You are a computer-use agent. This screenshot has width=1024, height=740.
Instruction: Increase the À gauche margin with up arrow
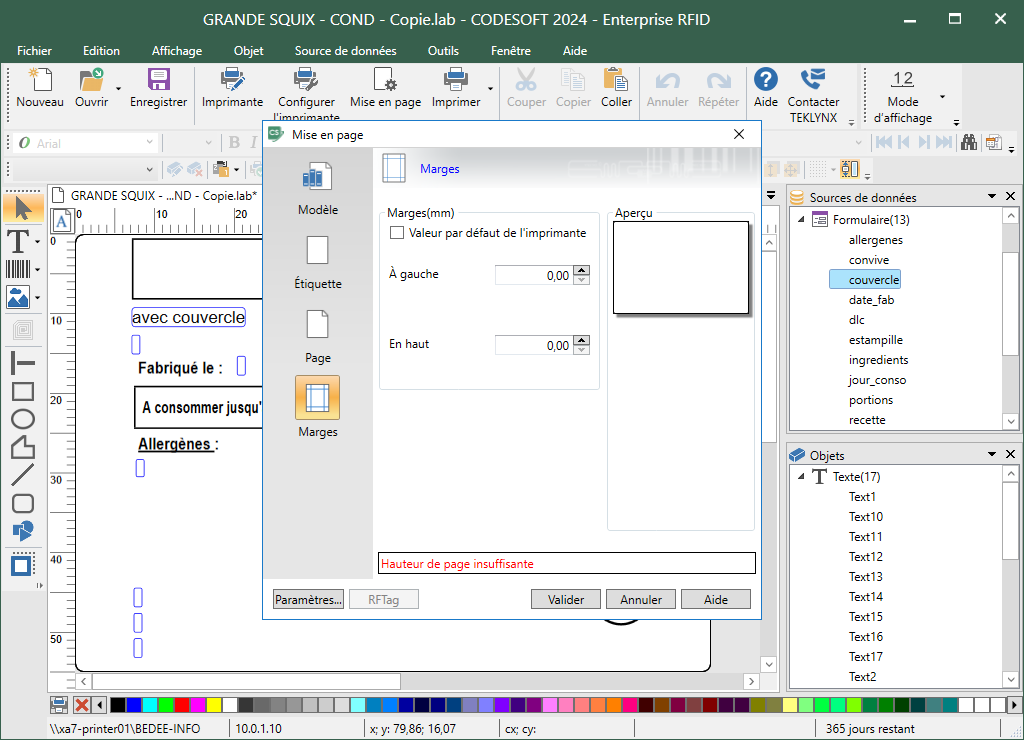point(582,270)
